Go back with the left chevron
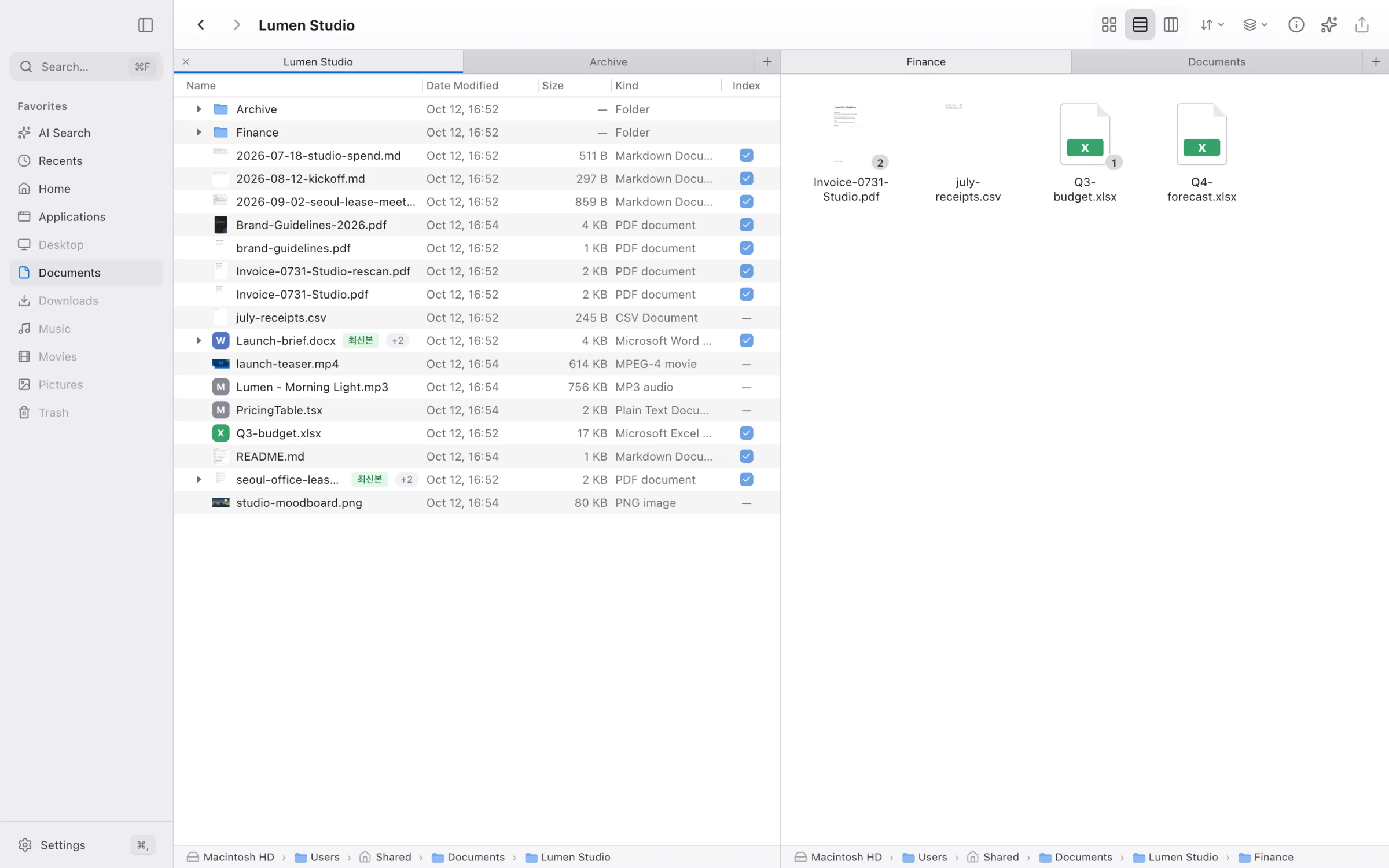The image size is (1389, 868). point(201,25)
